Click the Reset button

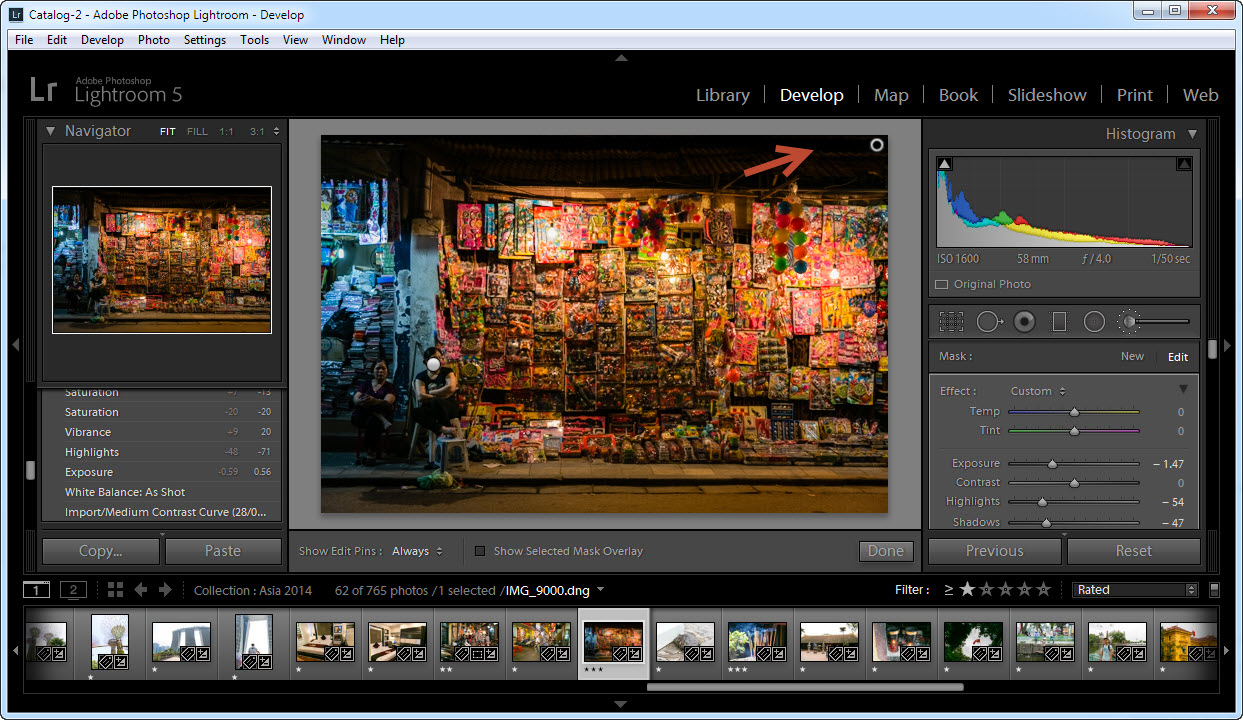click(x=1133, y=551)
